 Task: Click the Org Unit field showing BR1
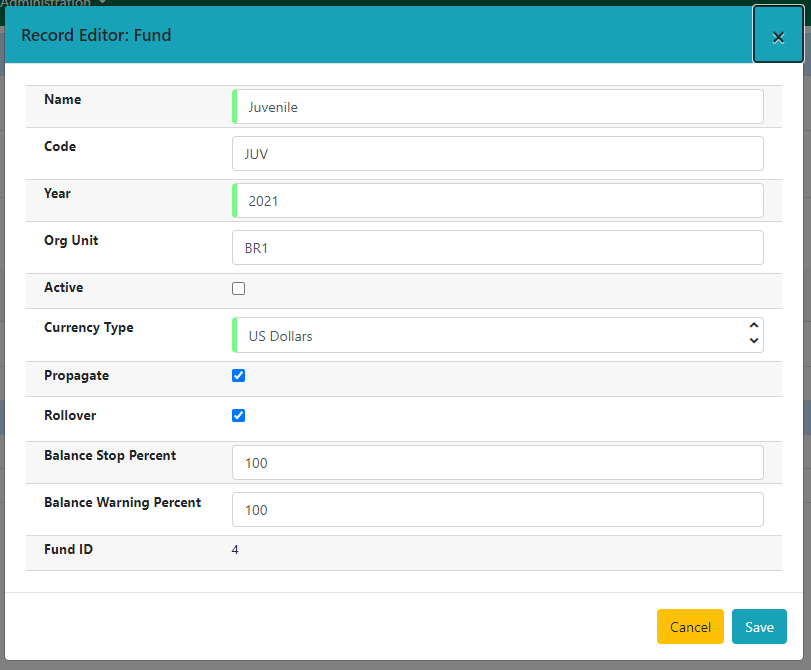coord(498,248)
